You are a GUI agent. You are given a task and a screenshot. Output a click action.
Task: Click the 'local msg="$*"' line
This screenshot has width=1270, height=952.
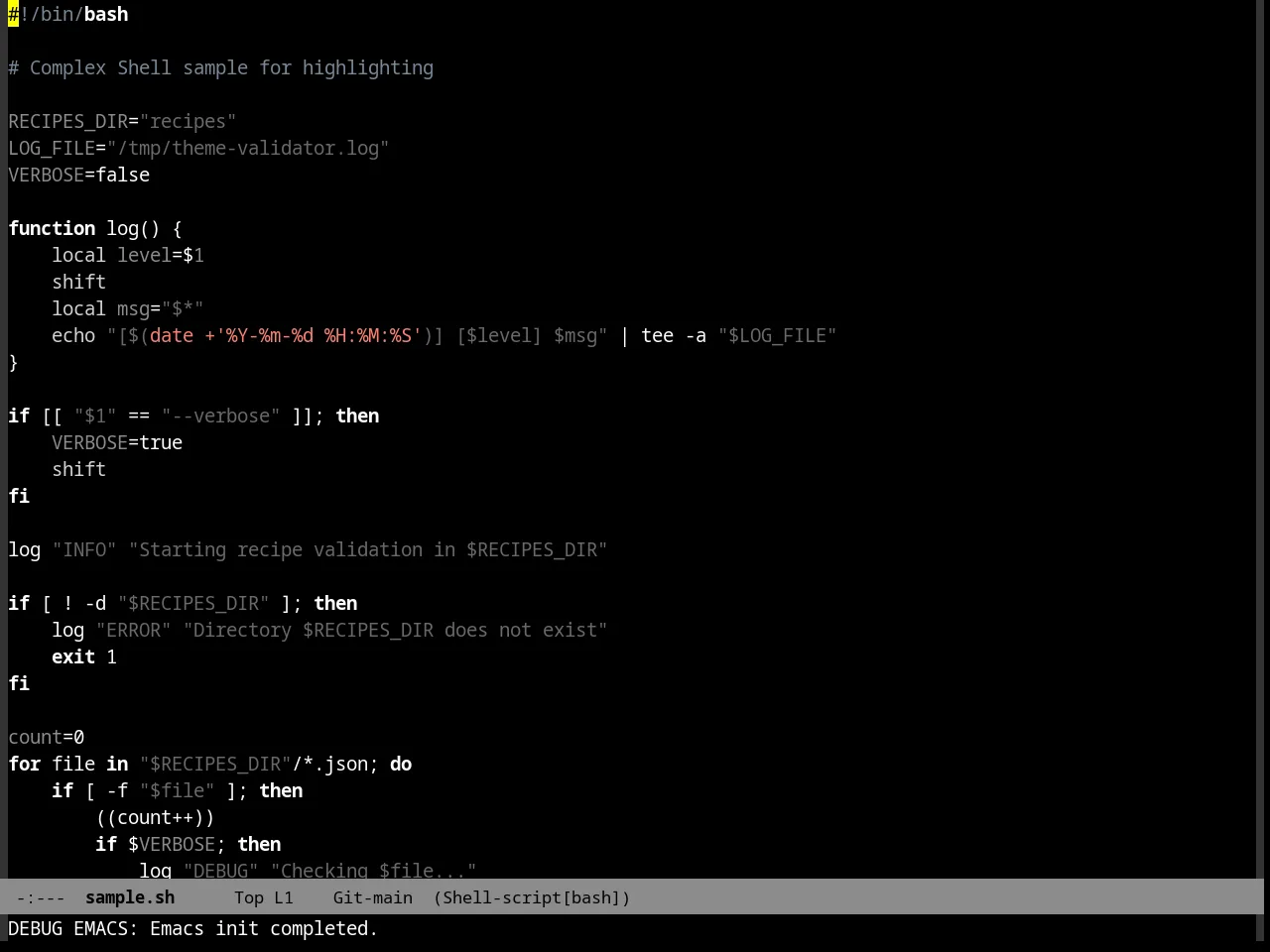point(128,308)
